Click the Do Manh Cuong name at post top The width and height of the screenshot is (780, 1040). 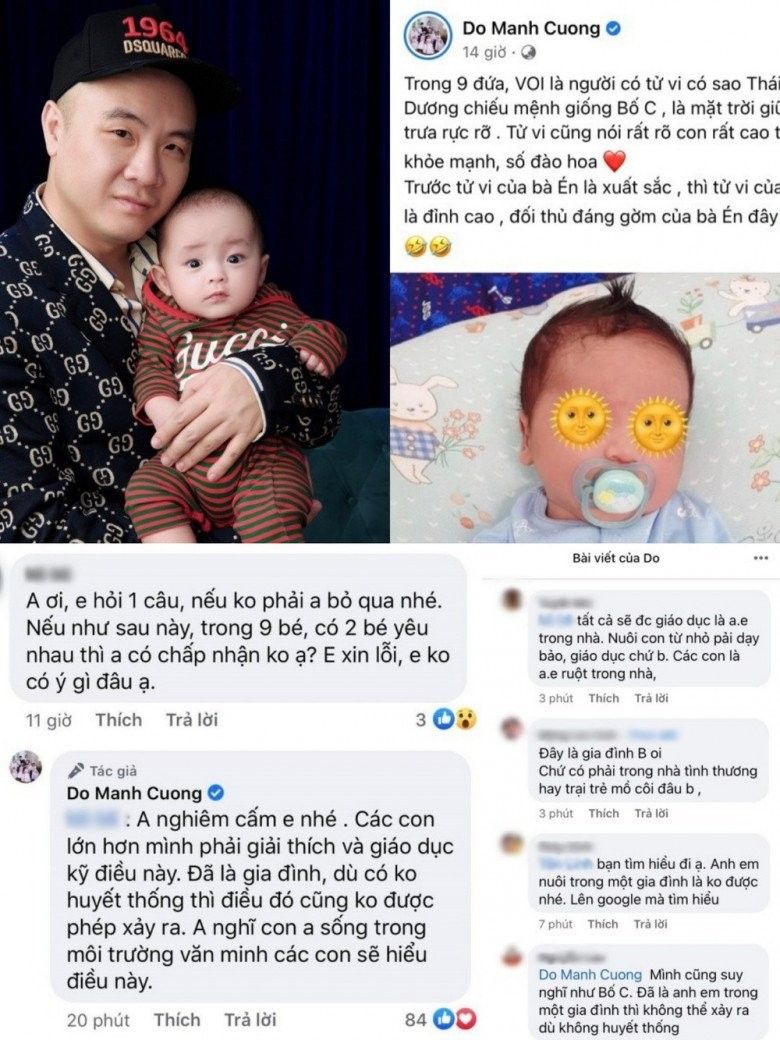pyautogui.click(x=531, y=28)
